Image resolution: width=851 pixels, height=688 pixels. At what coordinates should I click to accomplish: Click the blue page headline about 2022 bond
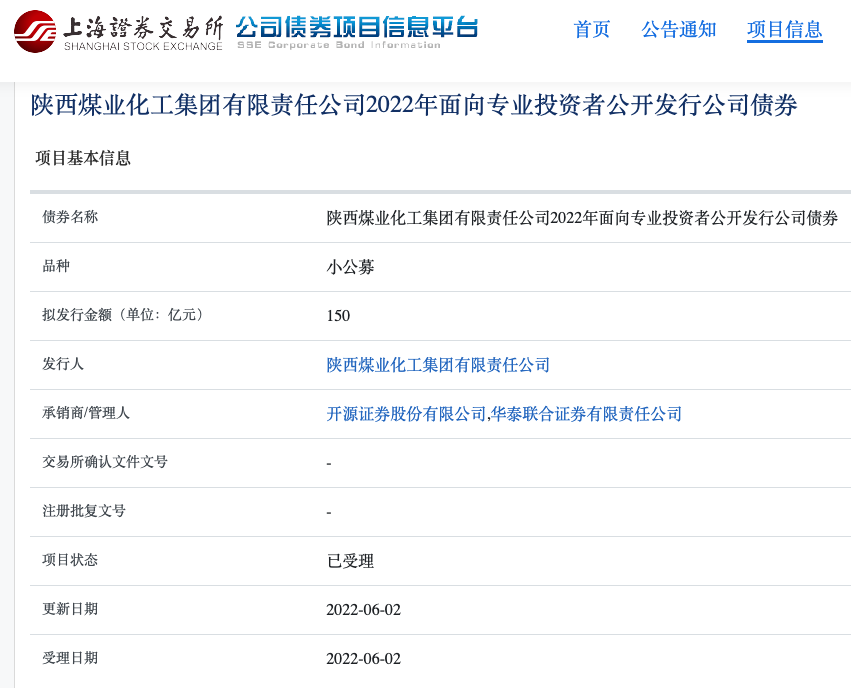[x=414, y=105]
